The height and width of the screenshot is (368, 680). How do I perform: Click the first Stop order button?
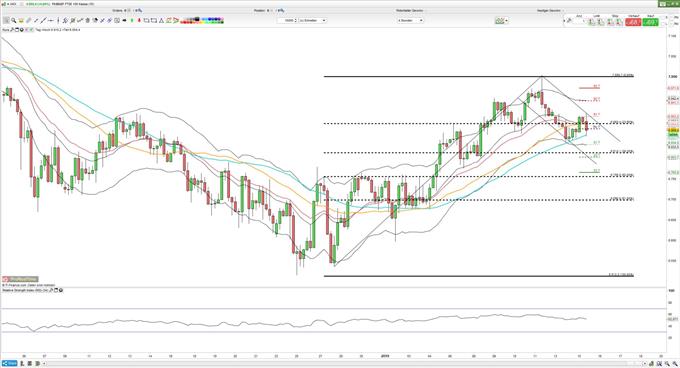(610, 21)
